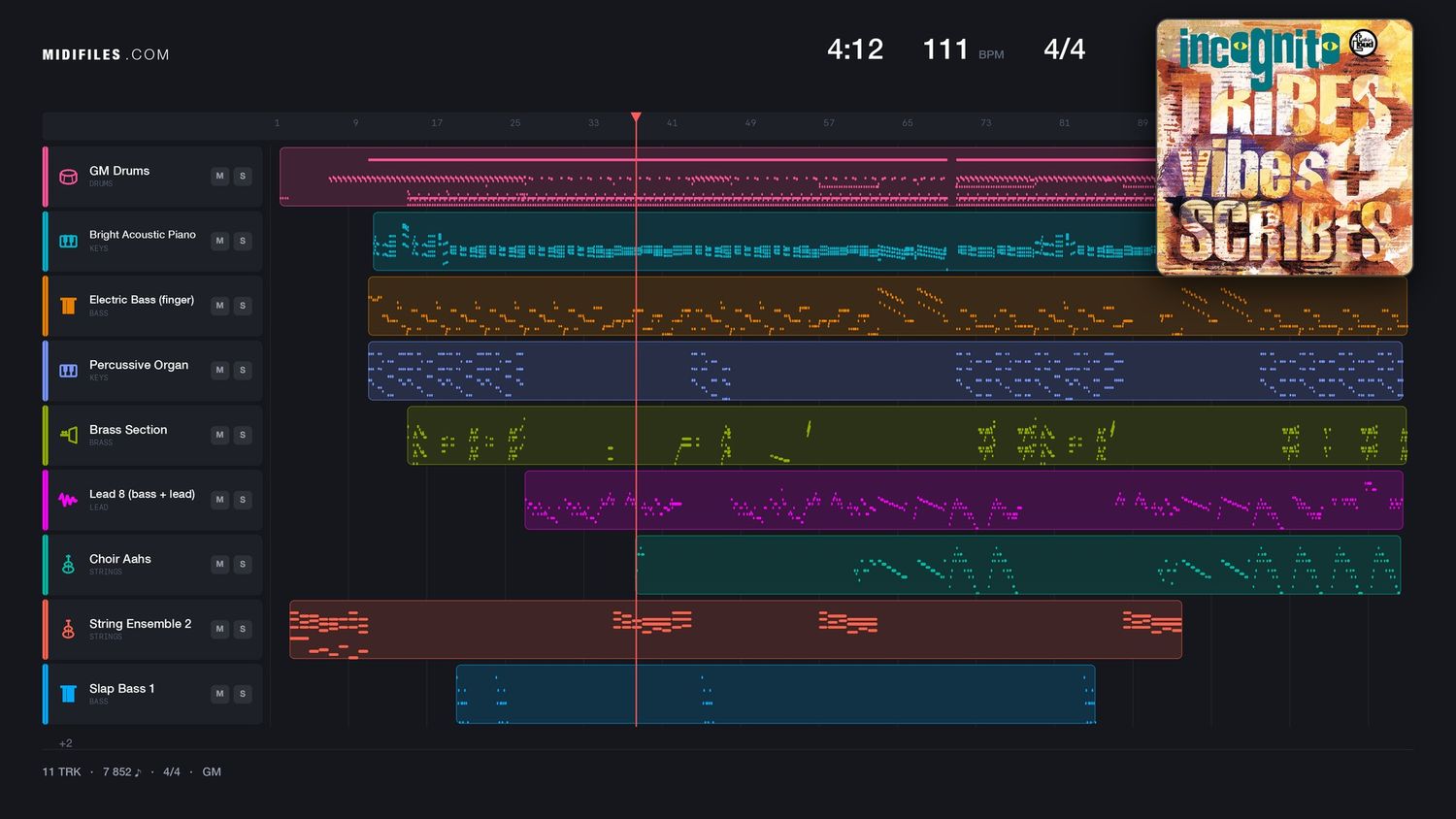This screenshot has height=819, width=1456.
Task: Solo the Lead 8 (bass + lead) track
Action: [243, 500]
